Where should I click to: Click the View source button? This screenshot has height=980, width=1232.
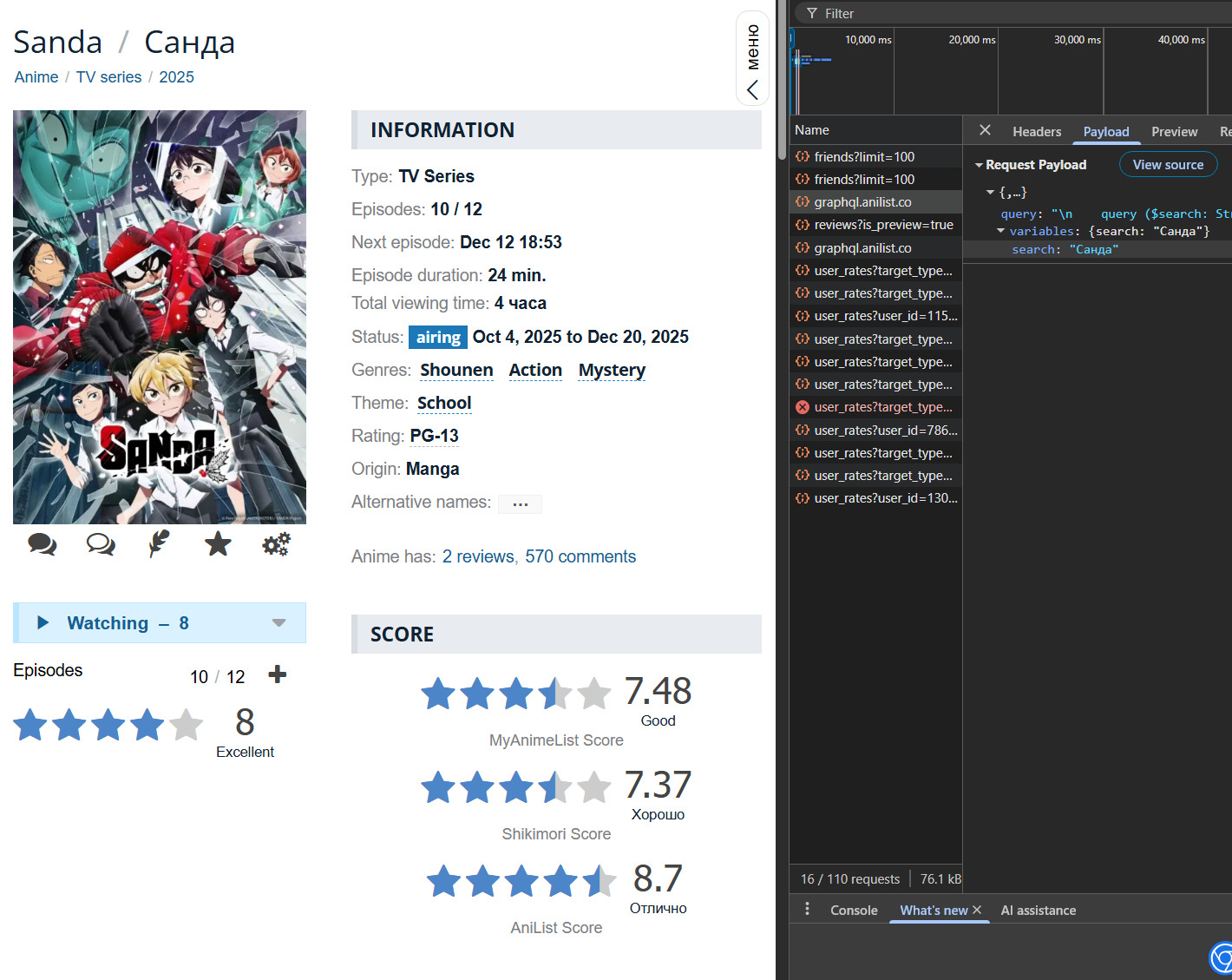(x=1168, y=165)
